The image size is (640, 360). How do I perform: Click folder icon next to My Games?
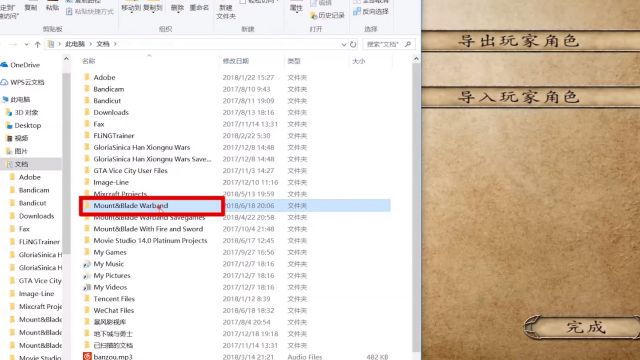point(87,252)
